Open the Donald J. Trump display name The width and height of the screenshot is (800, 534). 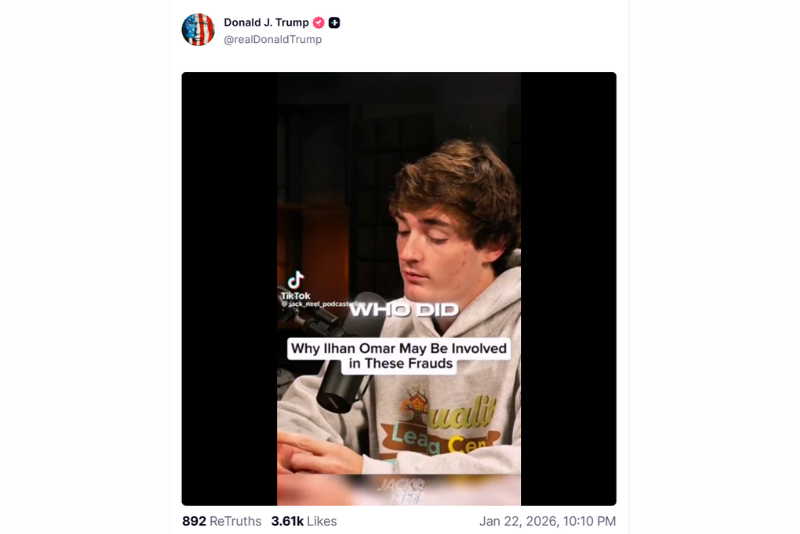[x=266, y=22]
